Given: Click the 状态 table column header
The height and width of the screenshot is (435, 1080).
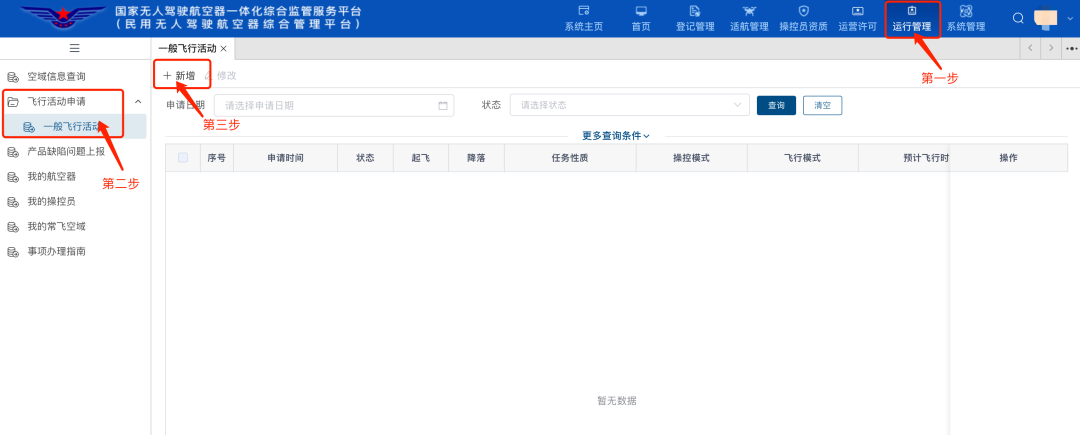Looking at the screenshot, I should click(x=365, y=158).
